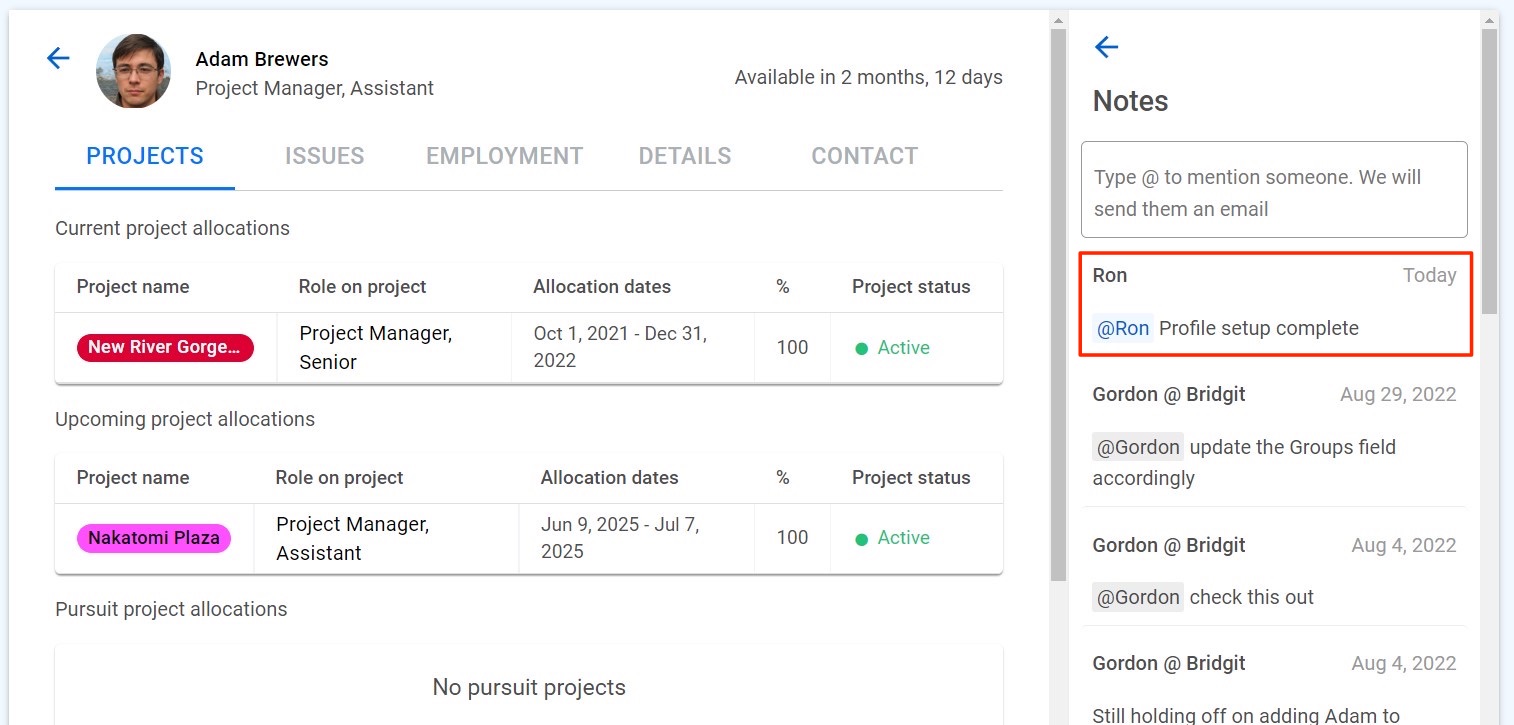Select 'Oct 1, 2021 - Dec 31, 2022' dates
Viewport: 1514px width, 725px height.
pyautogui.click(x=620, y=347)
